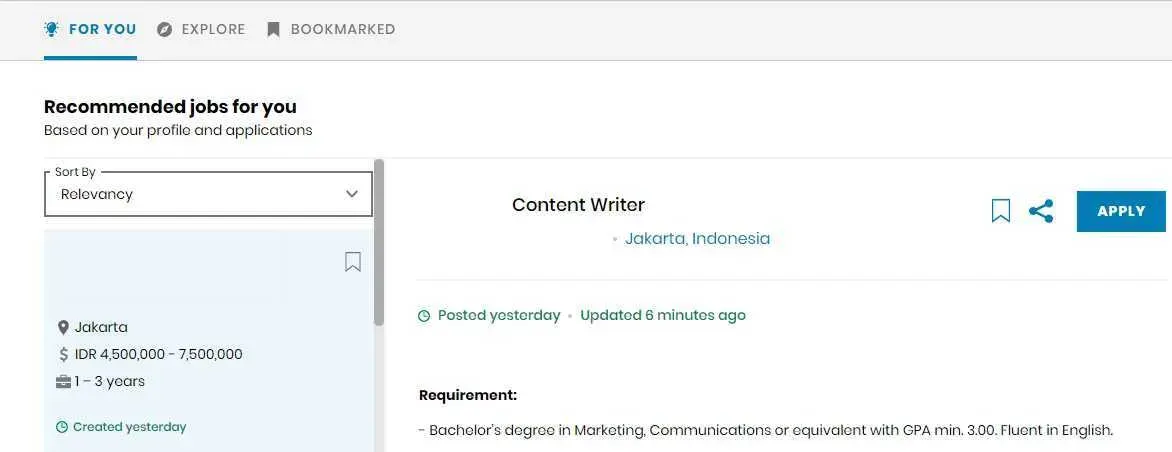Viewport: 1172px width, 452px height.
Task: Click the job list vertical scrollbar
Action: [x=379, y=242]
